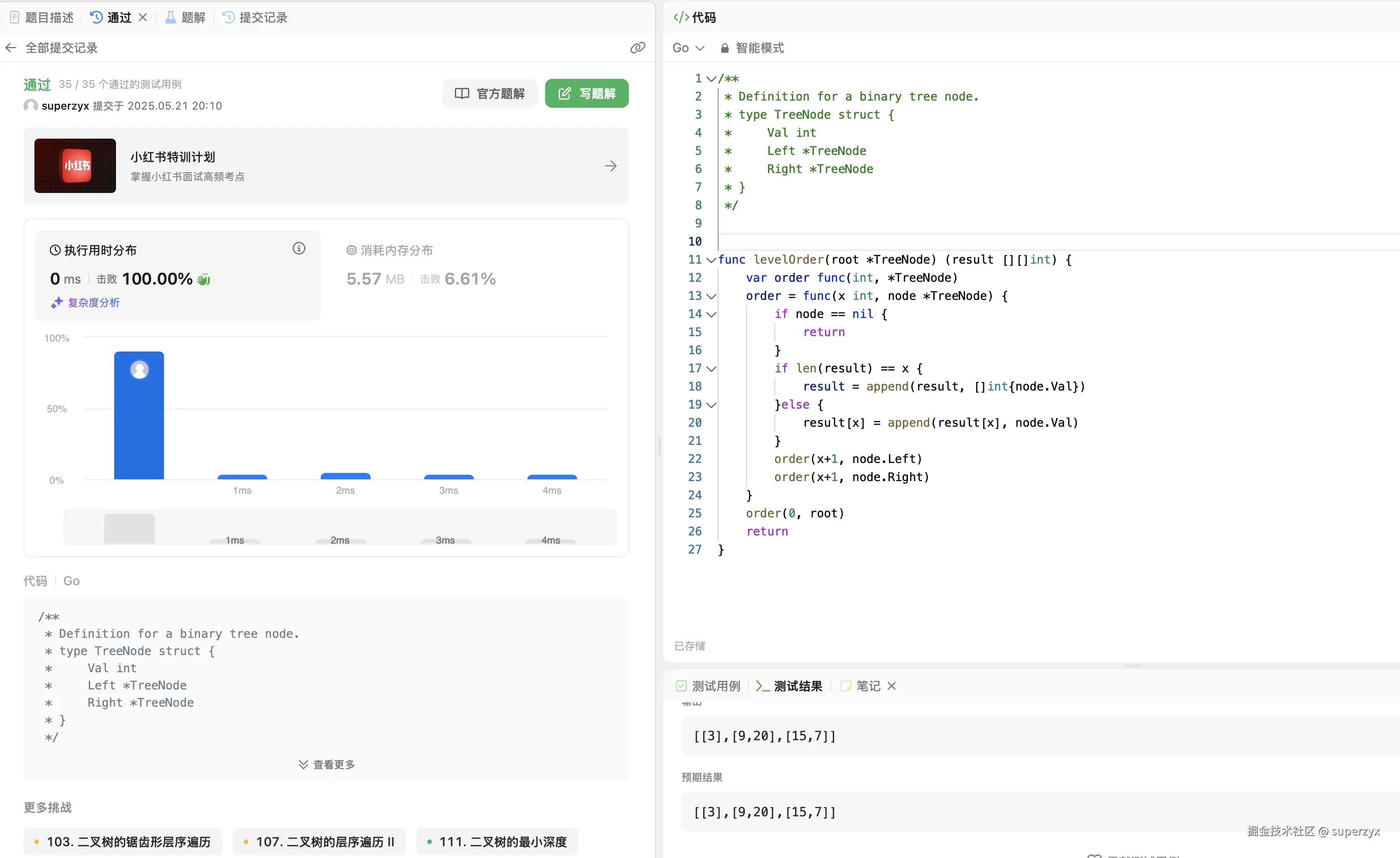Close the 通过 tab with its X
Screen dimensions: 1400x858
pyautogui.click(x=143, y=18)
